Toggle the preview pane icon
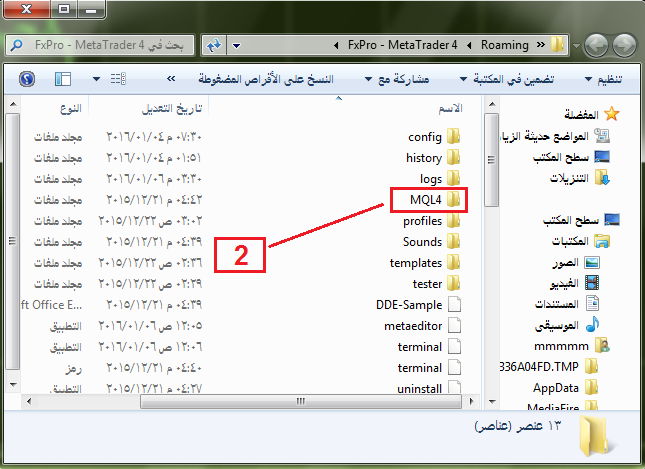 click(x=63, y=79)
